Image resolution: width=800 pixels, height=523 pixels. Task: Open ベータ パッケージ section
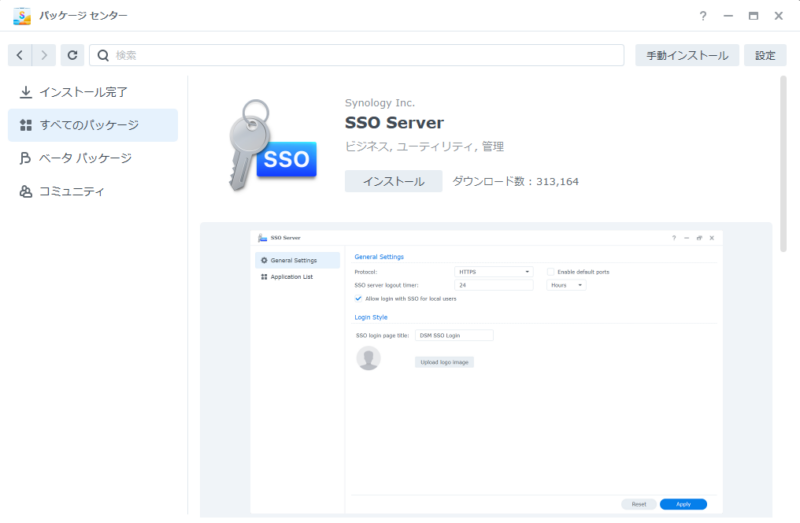pyautogui.click(x=93, y=158)
